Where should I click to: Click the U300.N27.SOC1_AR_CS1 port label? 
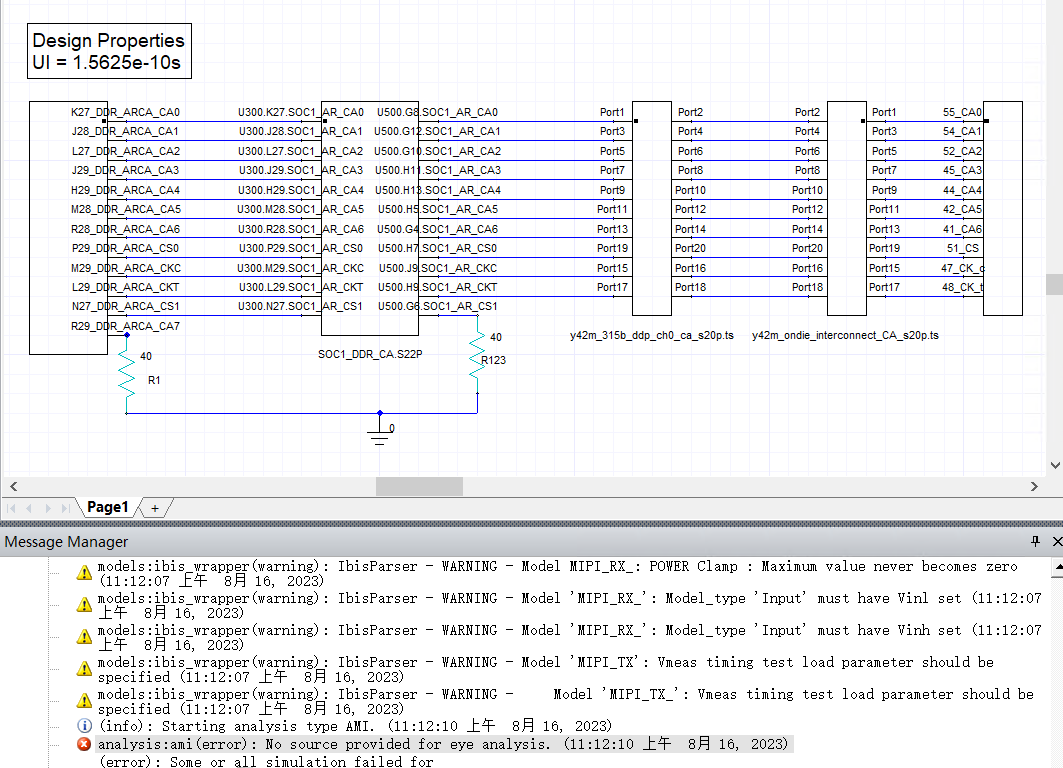coord(300,306)
